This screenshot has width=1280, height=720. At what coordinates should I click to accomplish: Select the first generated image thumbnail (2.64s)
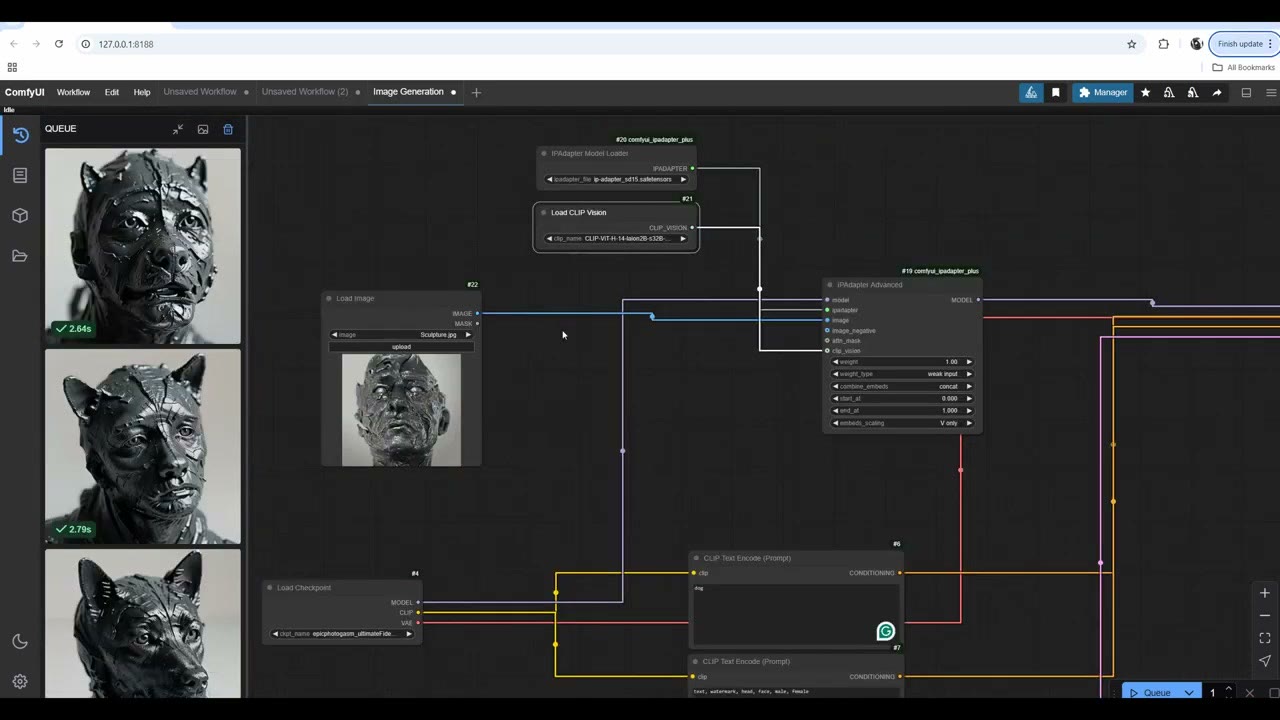143,246
